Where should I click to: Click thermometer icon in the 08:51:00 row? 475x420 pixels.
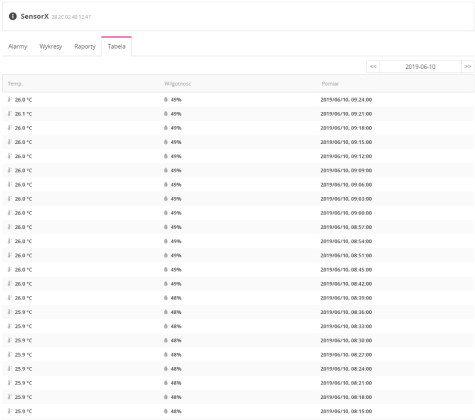tap(10, 255)
